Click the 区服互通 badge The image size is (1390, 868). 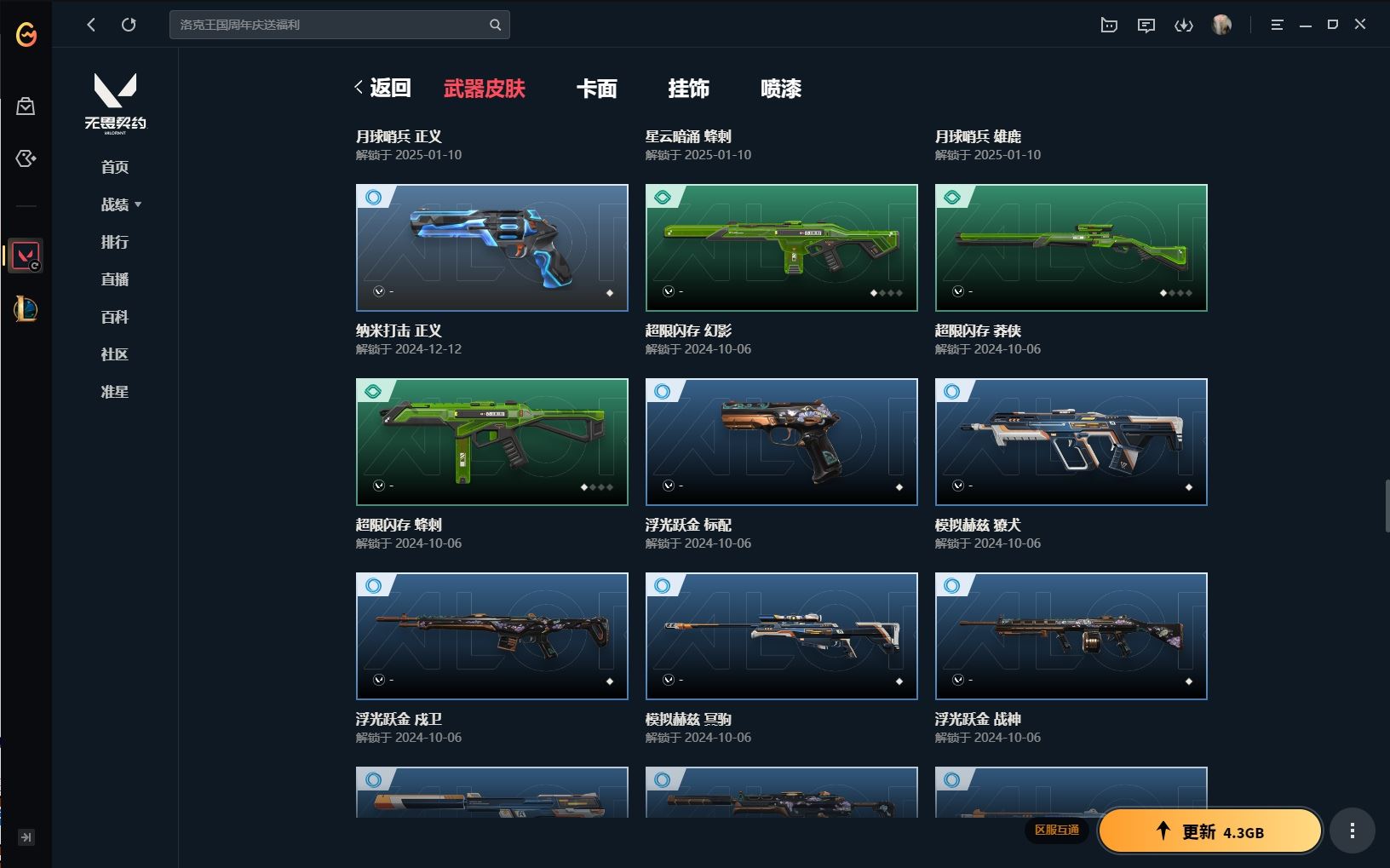click(x=1057, y=830)
